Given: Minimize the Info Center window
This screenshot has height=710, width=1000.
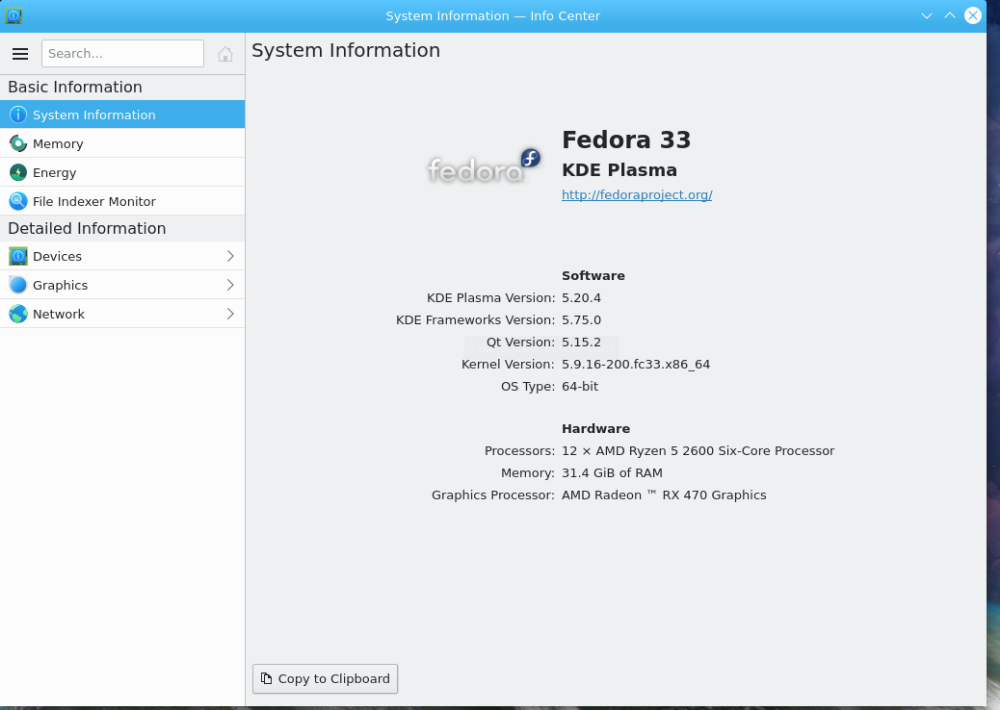Looking at the screenshot, I should coord(927,16).
